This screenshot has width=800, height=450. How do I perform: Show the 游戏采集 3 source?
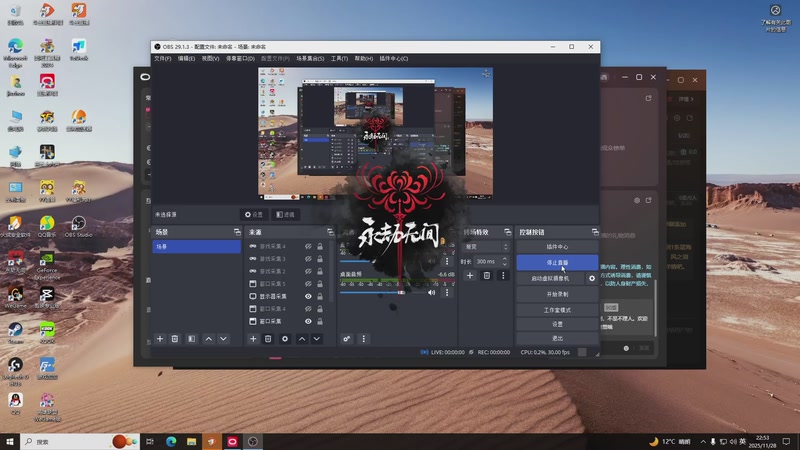308,259
